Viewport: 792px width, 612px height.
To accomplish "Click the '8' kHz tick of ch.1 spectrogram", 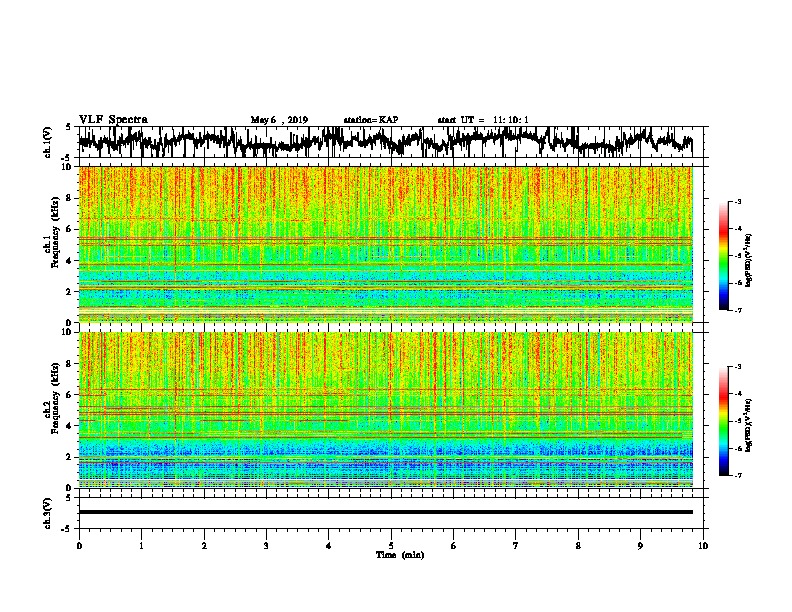I will tap(71, 198).
